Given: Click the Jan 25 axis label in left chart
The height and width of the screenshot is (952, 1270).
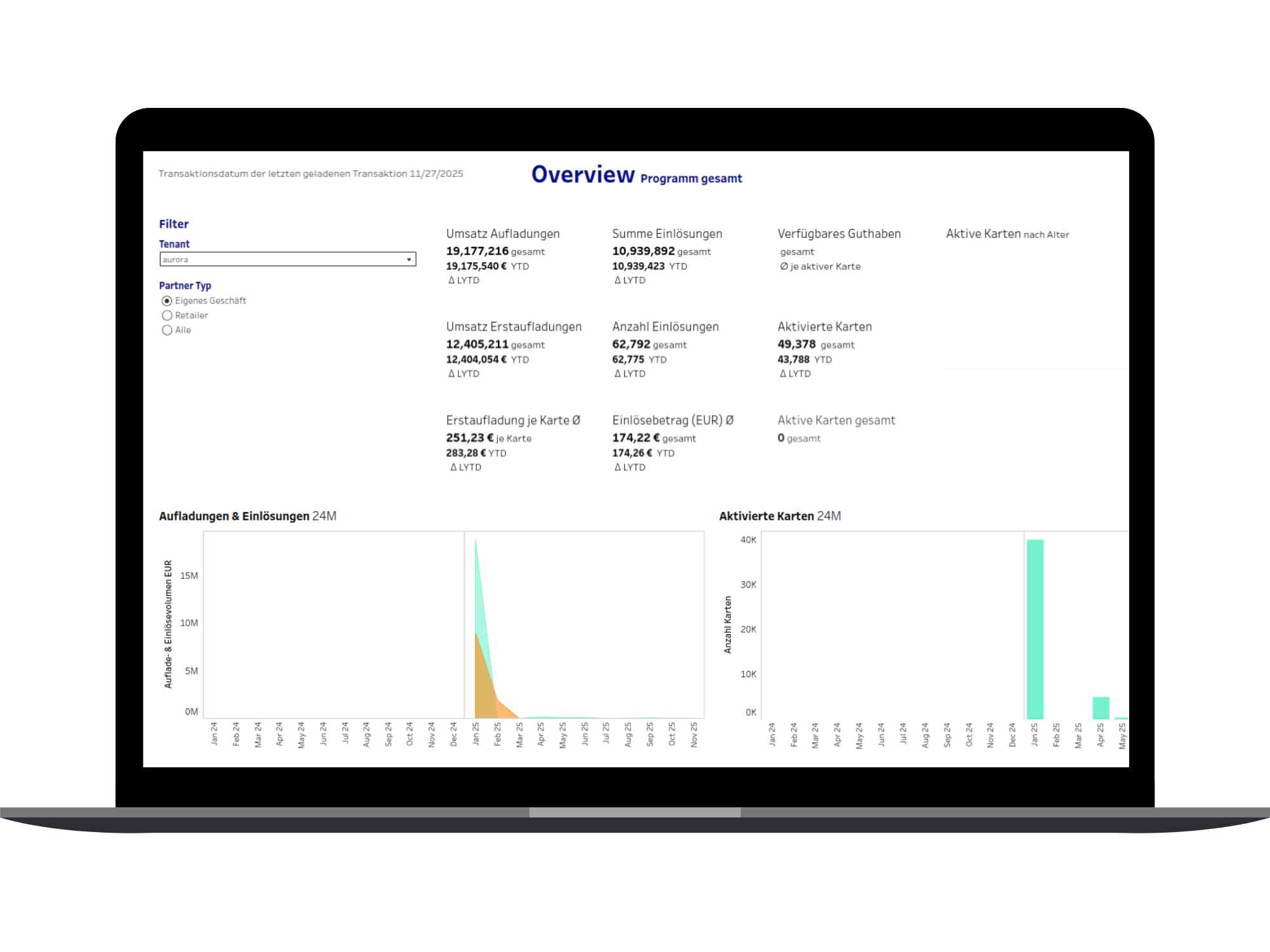Looking at the screenshot, I should pyautogui.click(x=476, y=734).
